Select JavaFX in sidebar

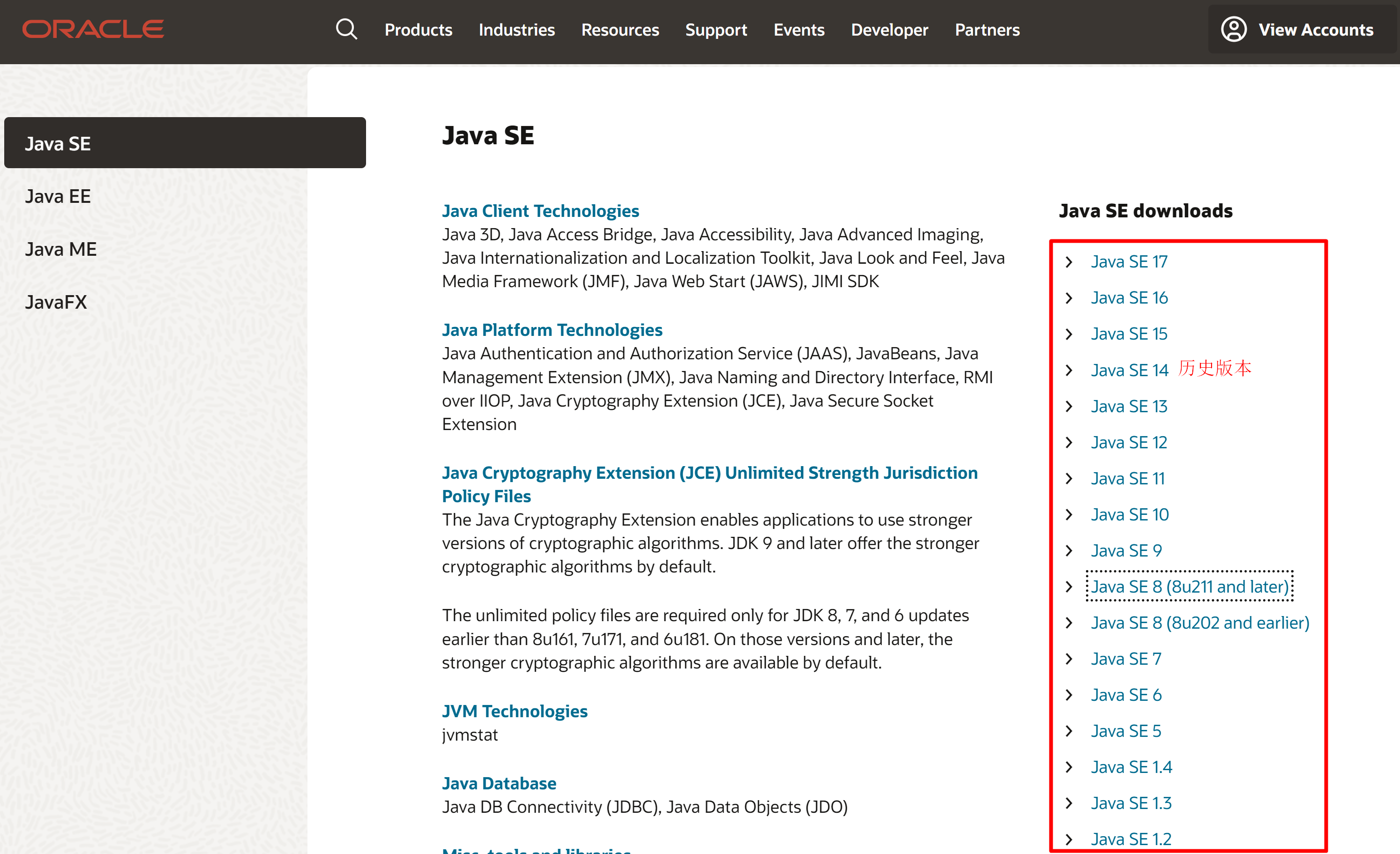tap(56, 302)
